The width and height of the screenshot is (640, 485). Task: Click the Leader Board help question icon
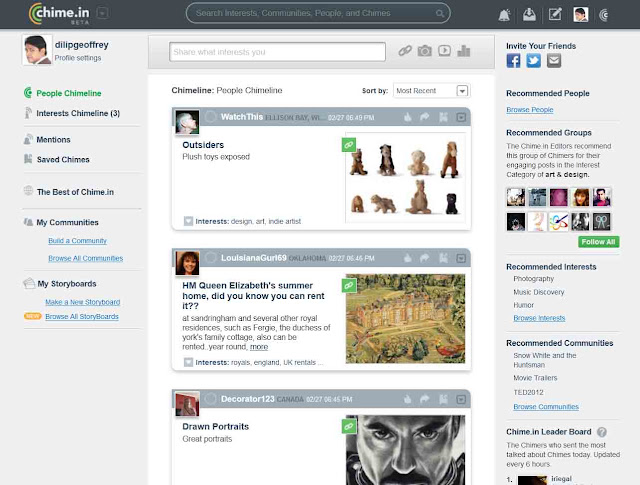602,432
